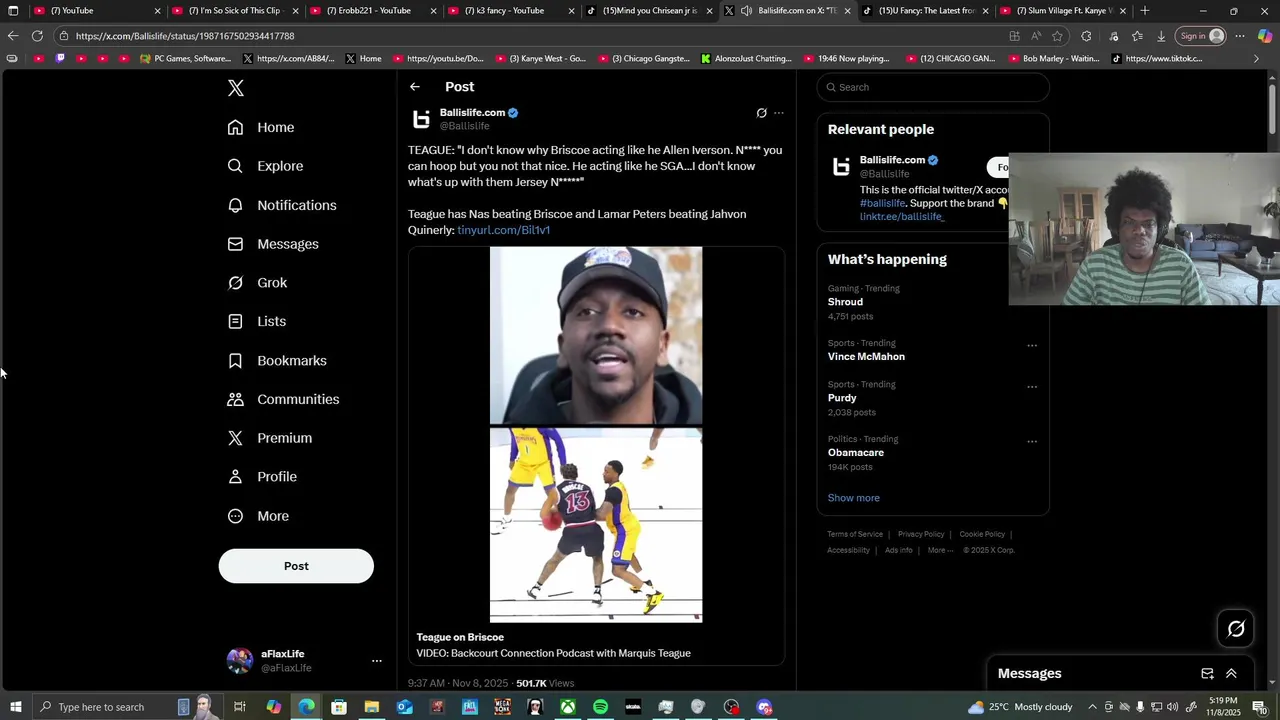Open a new browser tab
This screenshot has width=1280, height=720.
point(1145,11)
